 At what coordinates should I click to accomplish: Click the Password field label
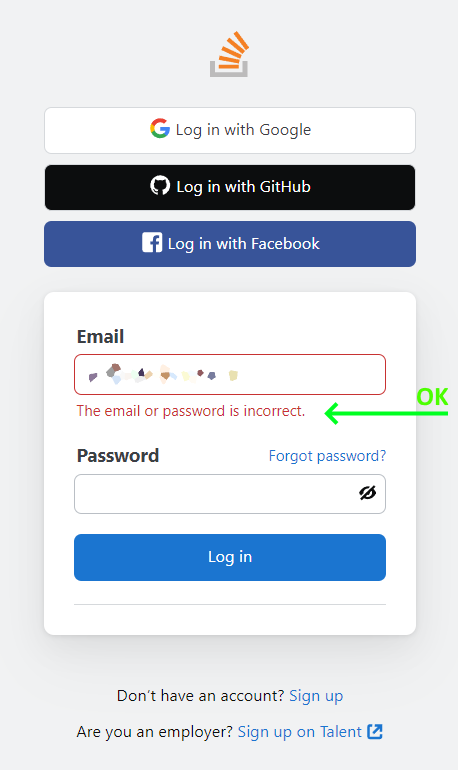(x=118, y=456)
